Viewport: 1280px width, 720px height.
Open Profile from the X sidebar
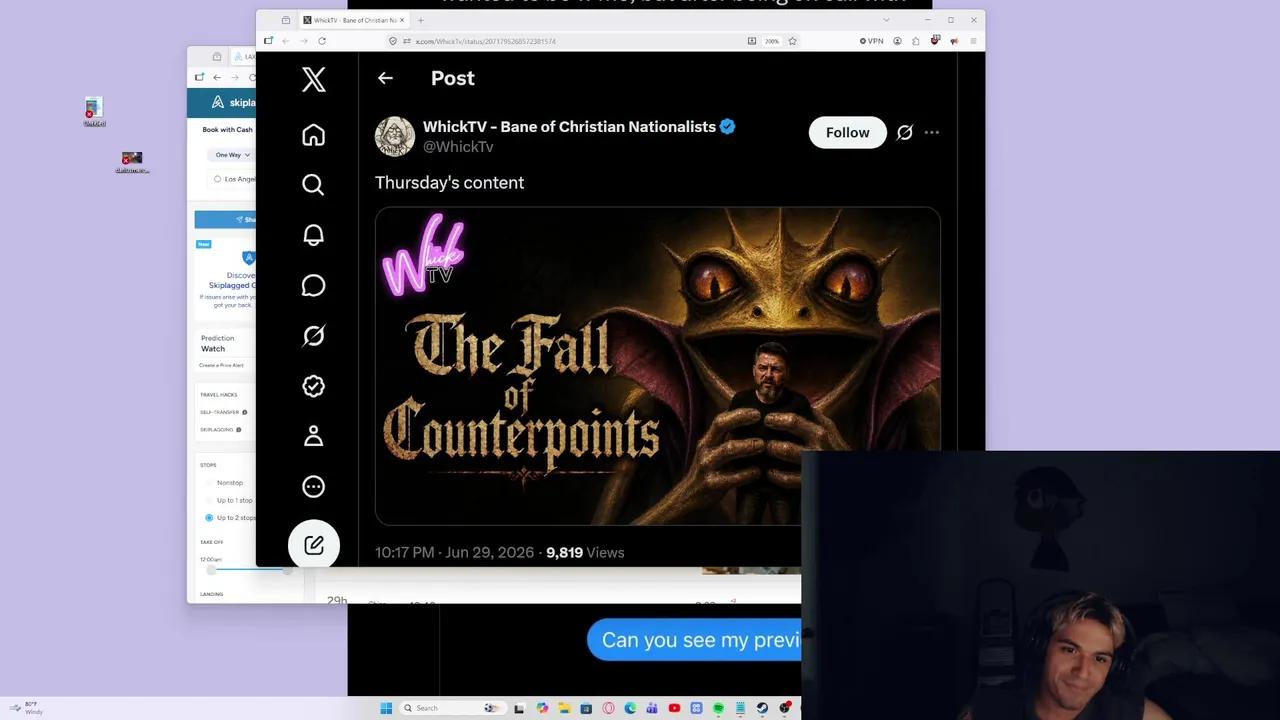click(x=313, y=436)
